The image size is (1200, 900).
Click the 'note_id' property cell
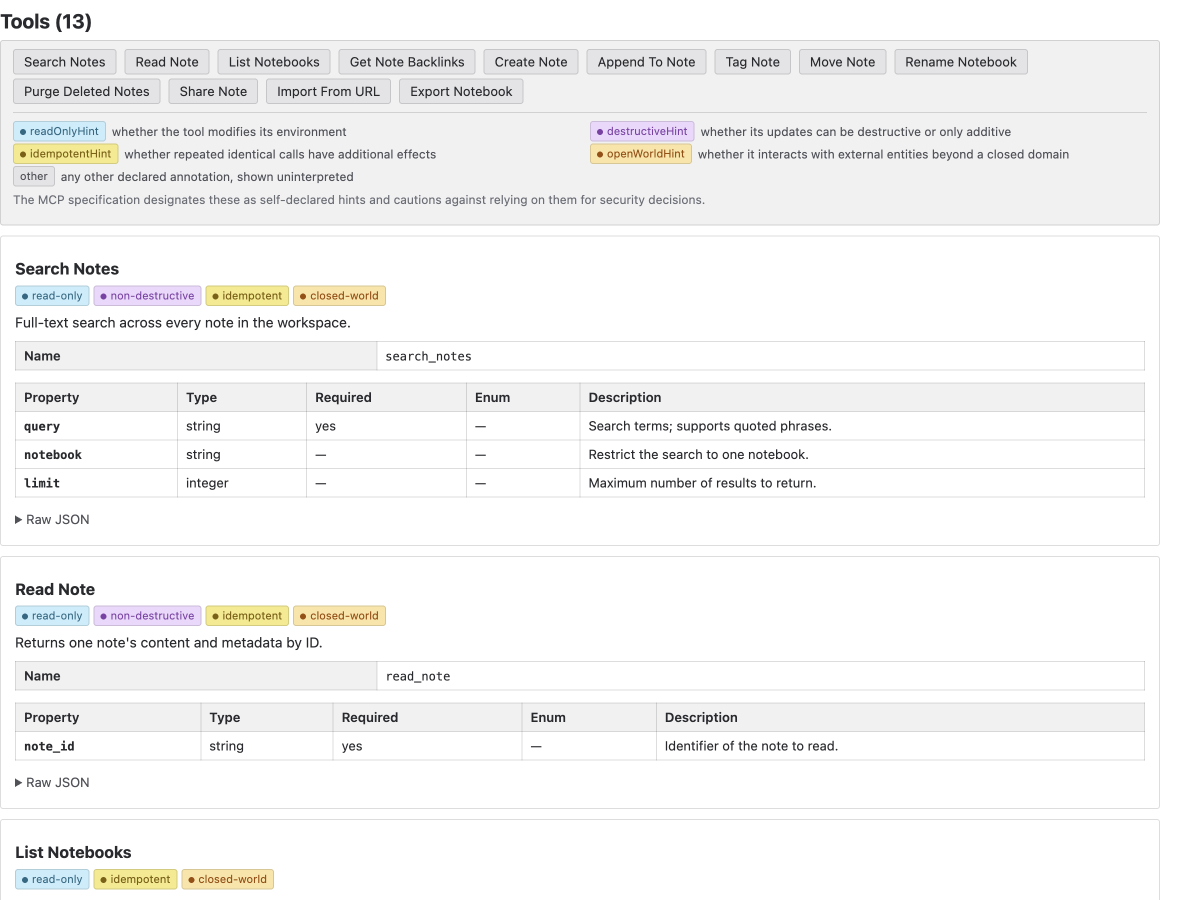click(x=108, y=746)
